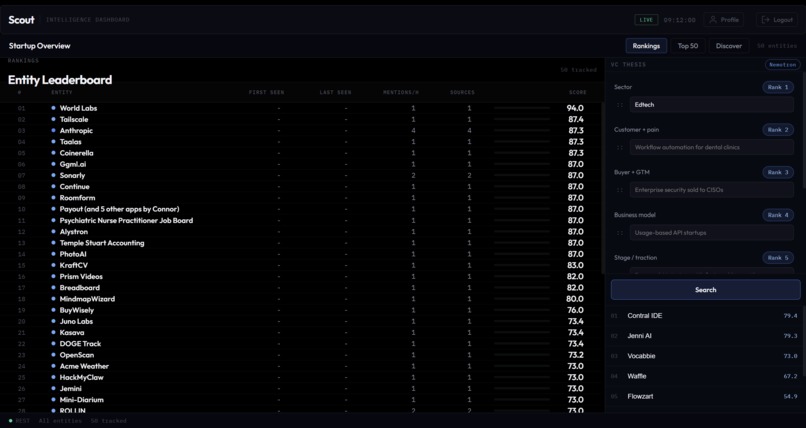The image size is (806, 428).
Task: Click the user icon beside Profile
Action: [712, 20]
